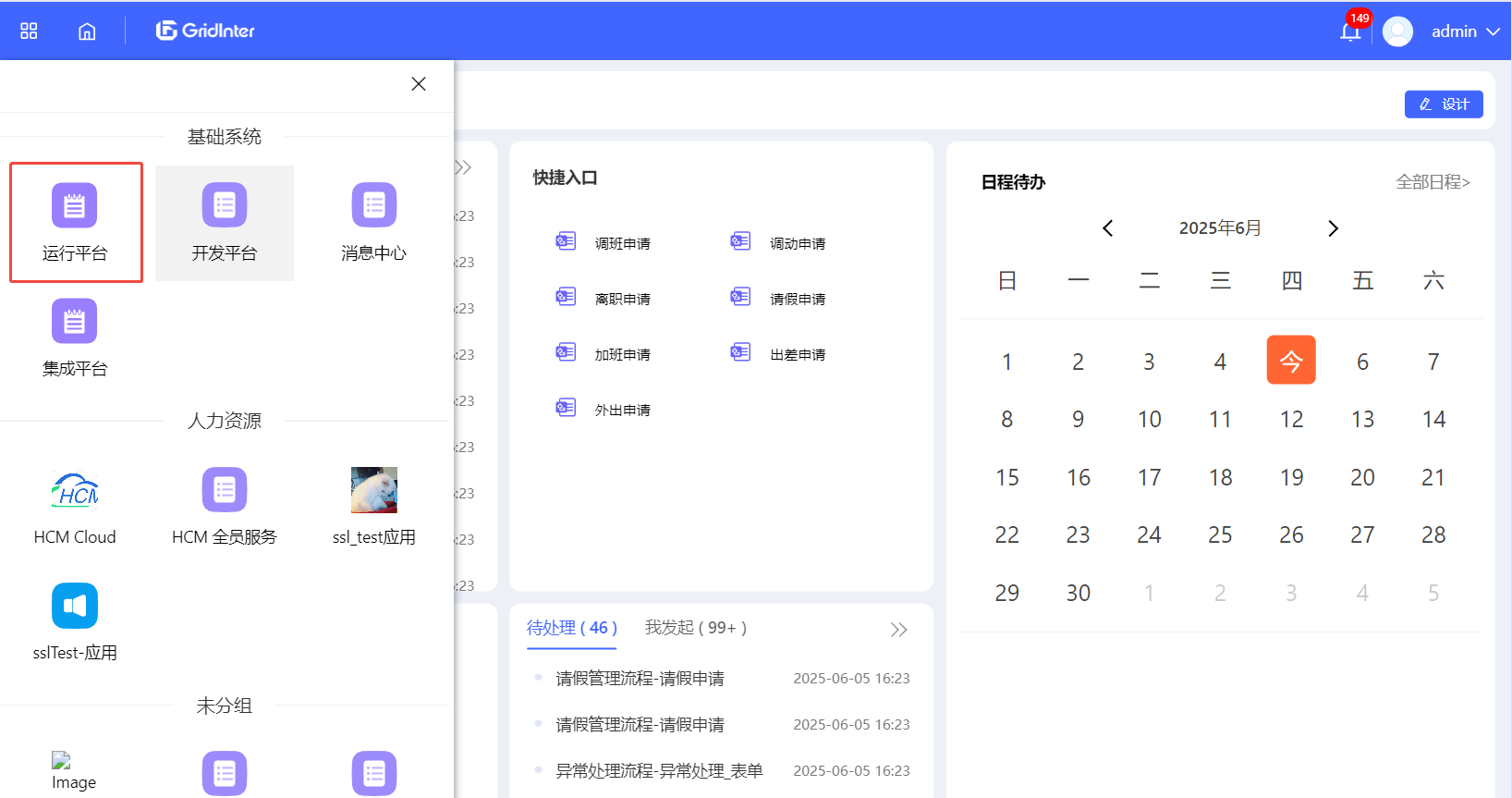This screenshot has height=798, width=1512.
Task: Switch to 我发起 (99+) tab
Action: pos(696,628)
